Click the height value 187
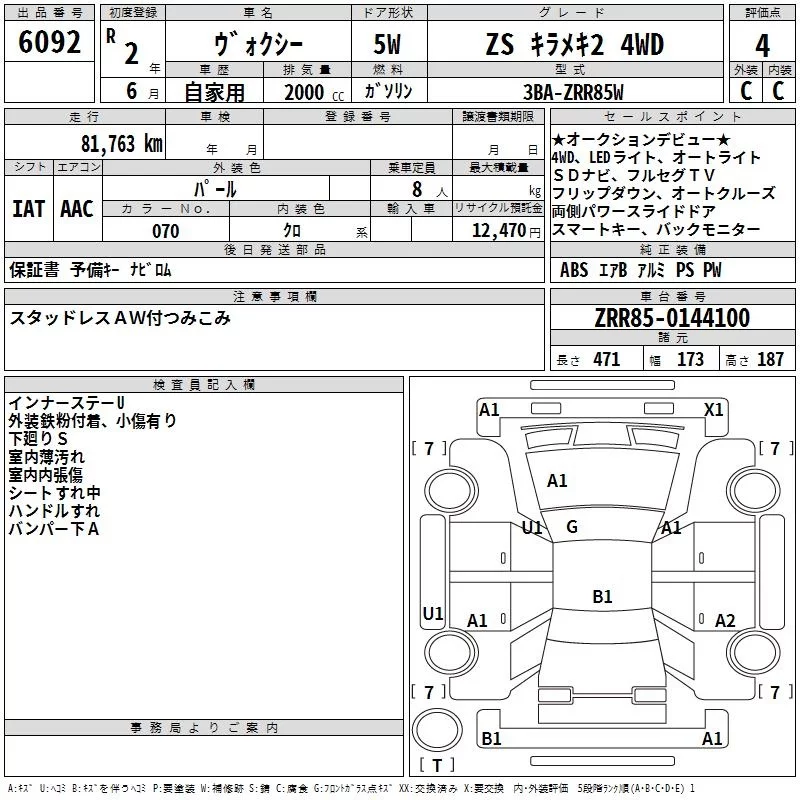Viewport: 800px width, 800px height. click(x=770, y=359)
